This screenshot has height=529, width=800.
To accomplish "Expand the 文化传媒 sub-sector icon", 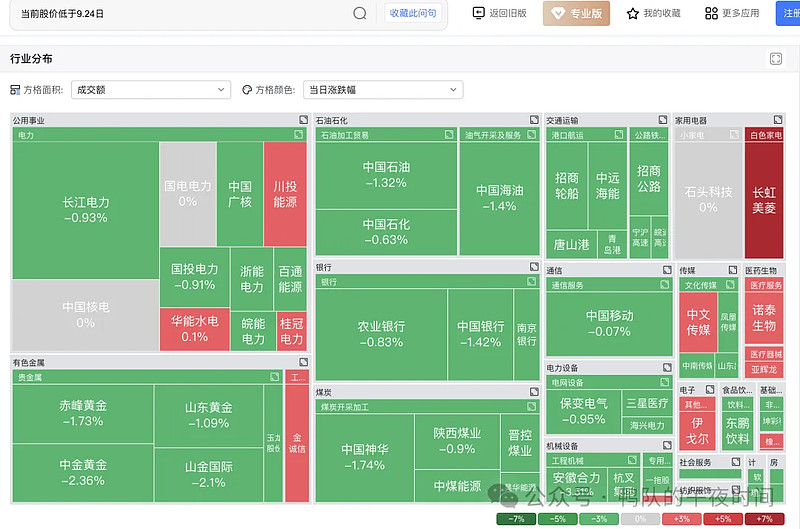I will (x=731, y=285).
